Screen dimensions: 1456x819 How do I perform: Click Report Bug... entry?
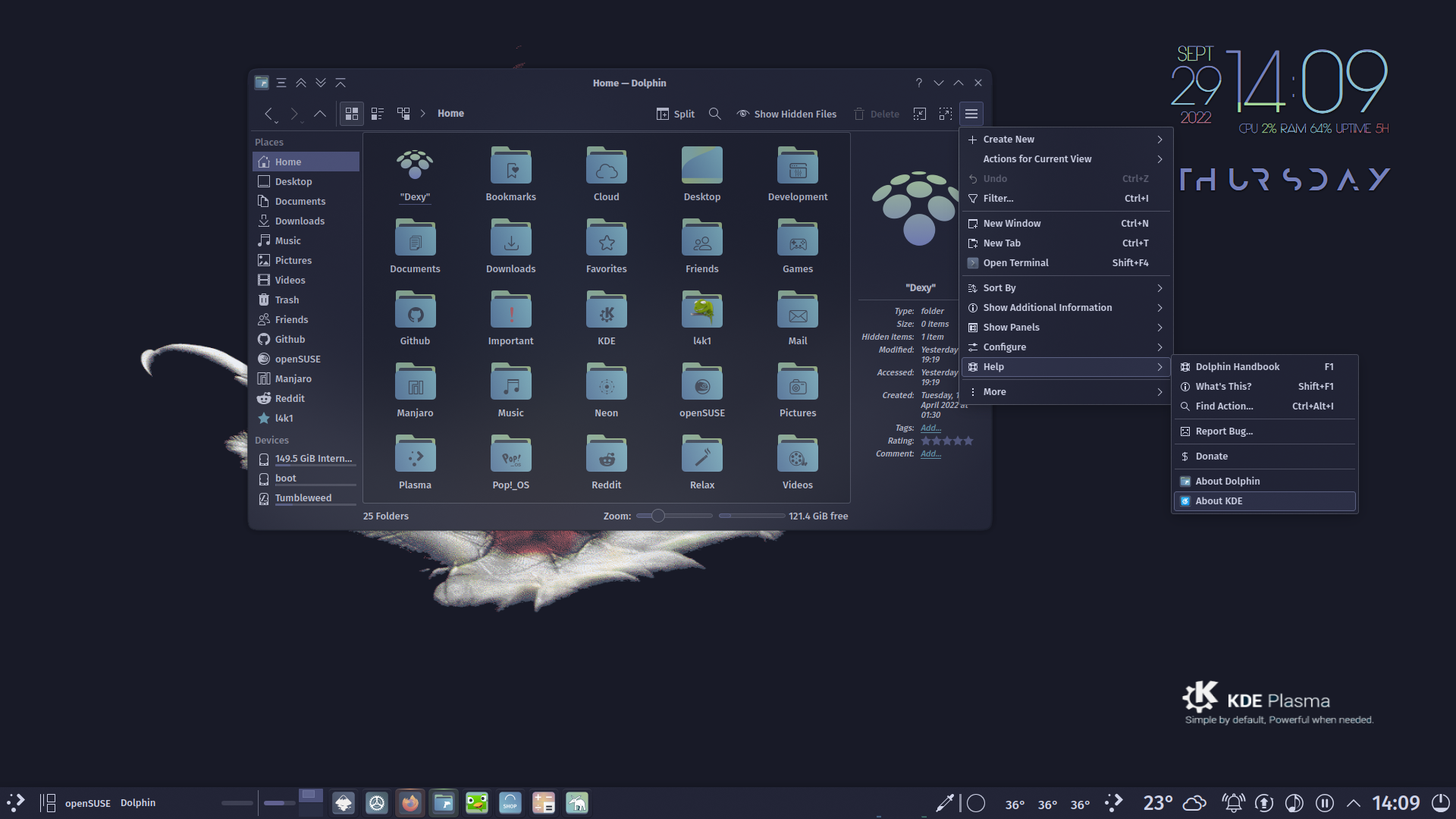[1264, 431]
